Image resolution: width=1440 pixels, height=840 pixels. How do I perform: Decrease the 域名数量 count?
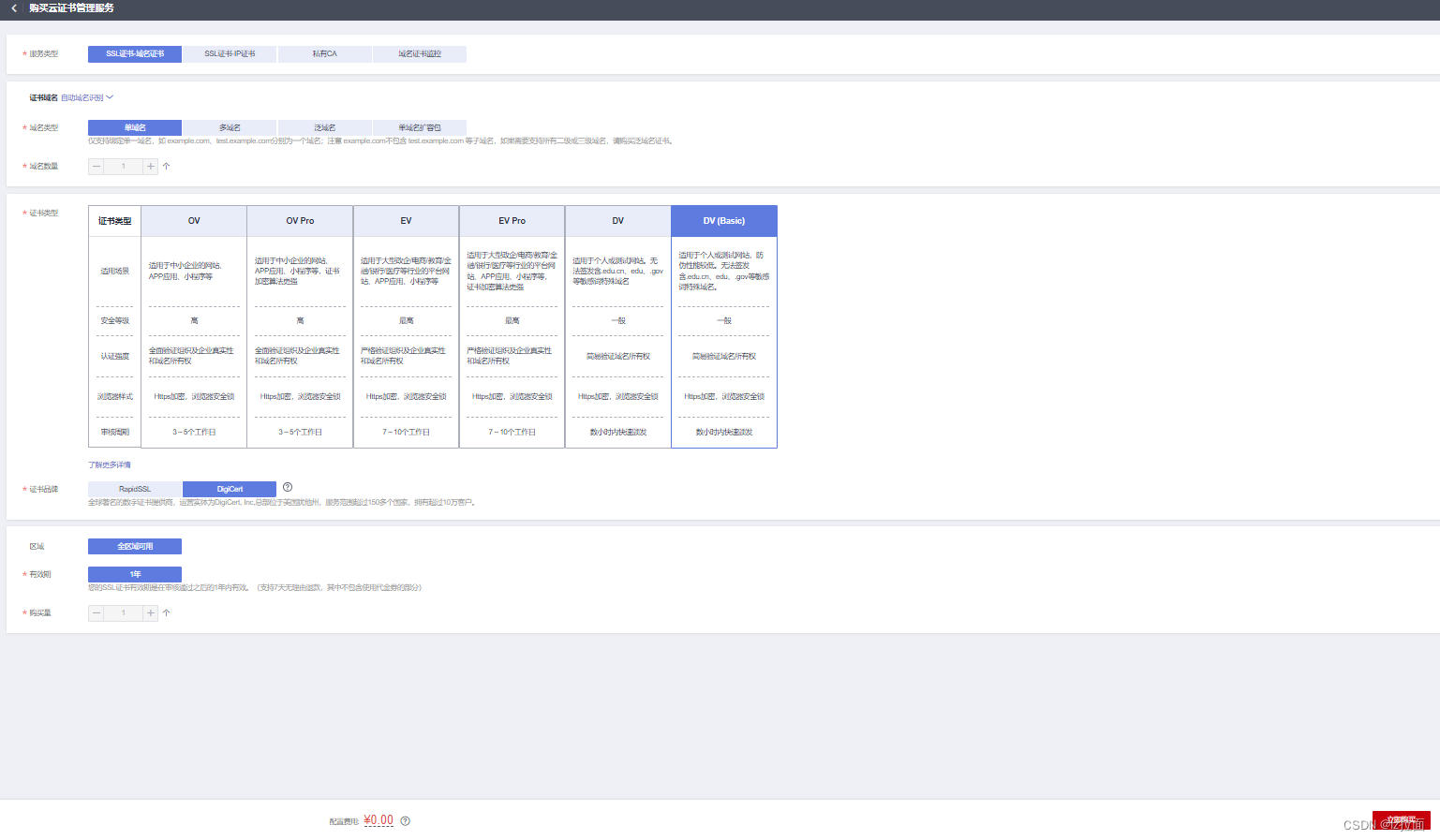click(96, 167)
